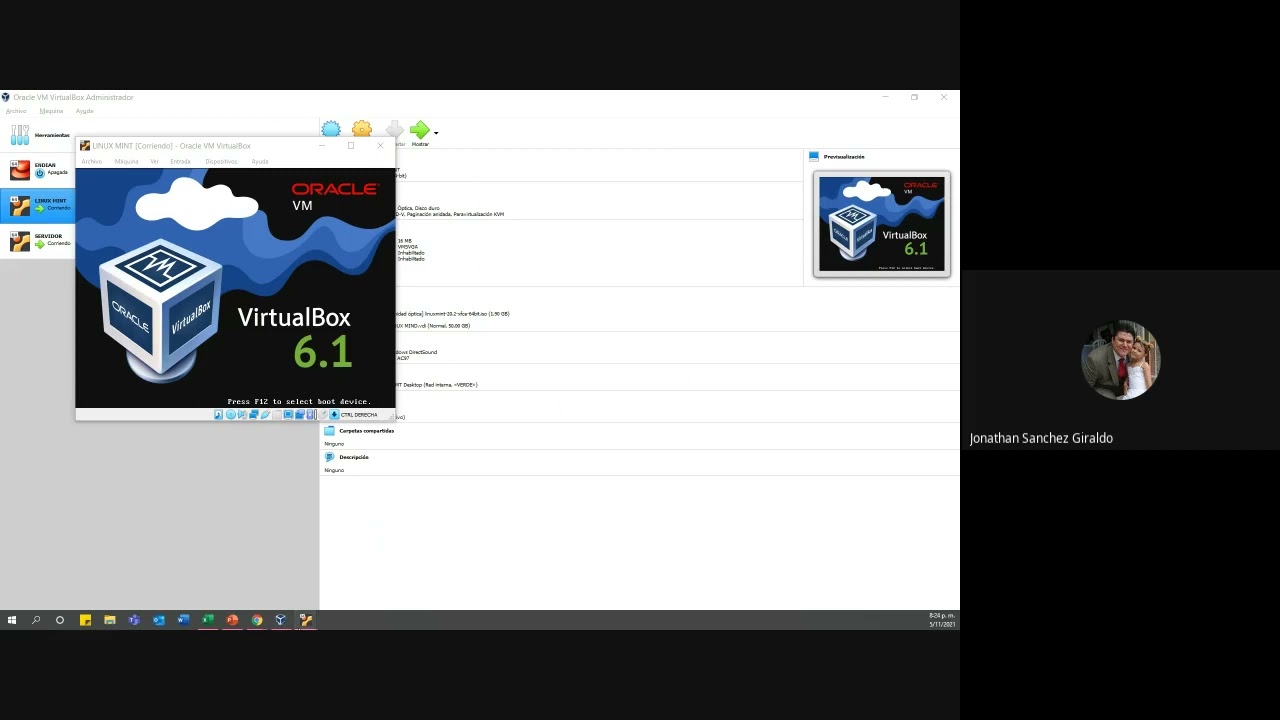Click hard disk activity status icon
Viewport: 1280px width, 720px height.
click(x=218, y=414)
